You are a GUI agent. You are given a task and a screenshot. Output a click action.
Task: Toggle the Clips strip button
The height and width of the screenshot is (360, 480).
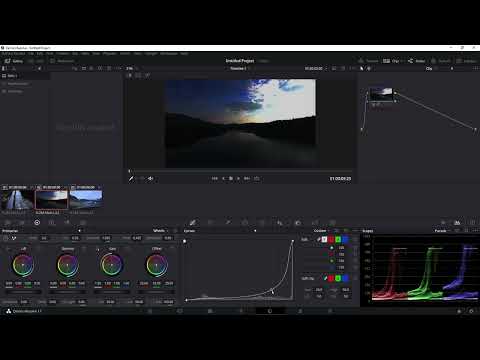pyautogui.click(x=392, y=61)
